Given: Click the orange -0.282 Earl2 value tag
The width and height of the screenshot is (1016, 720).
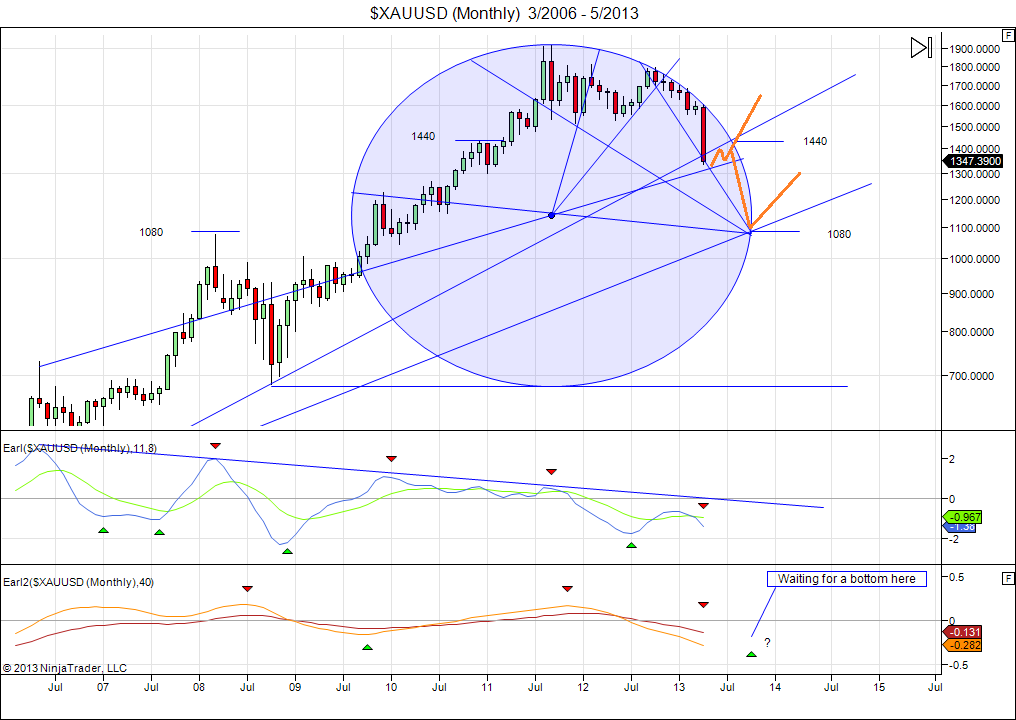Looking at the screenshot, I should (x=963, y=645).
